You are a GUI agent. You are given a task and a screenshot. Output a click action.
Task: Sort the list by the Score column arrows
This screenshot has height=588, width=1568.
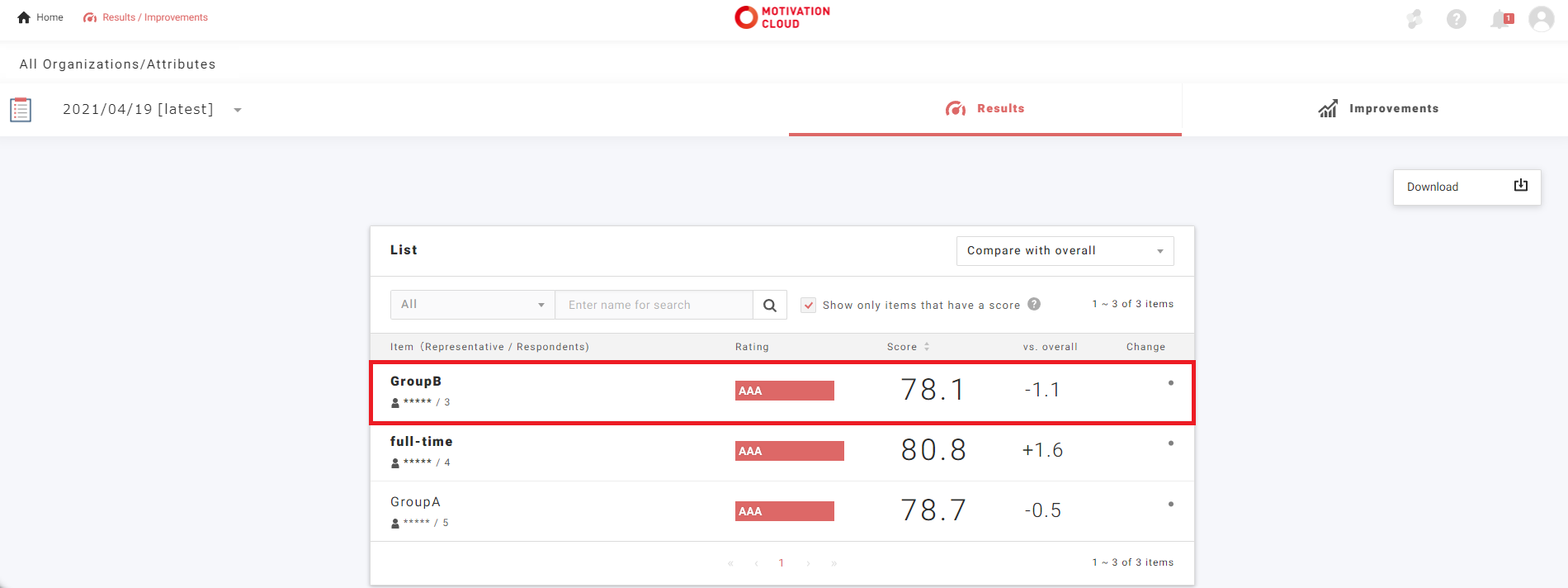point(927,347)
